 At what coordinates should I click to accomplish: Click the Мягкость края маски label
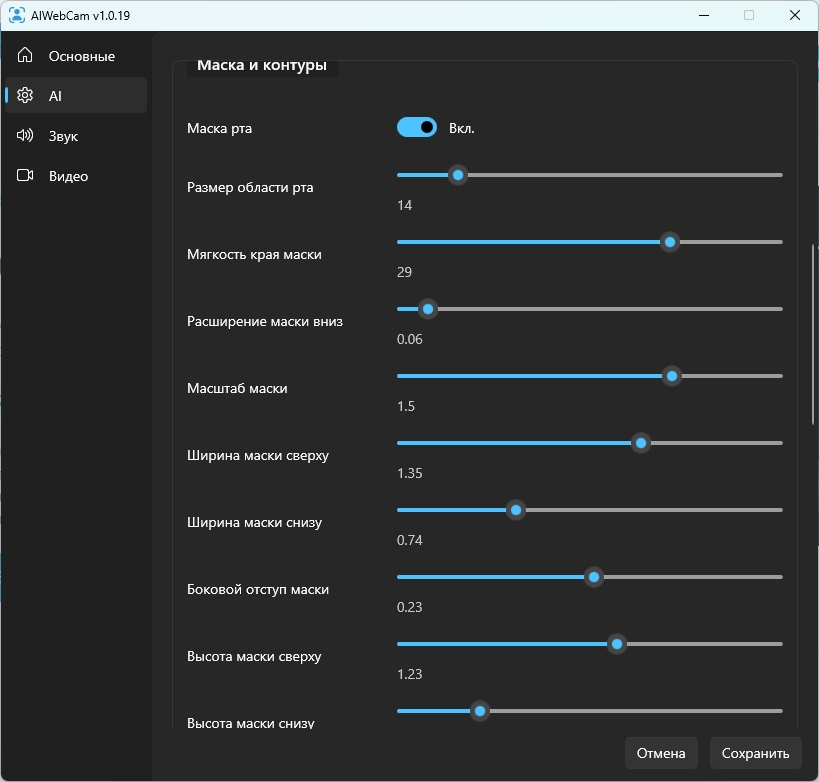point(254,254)
